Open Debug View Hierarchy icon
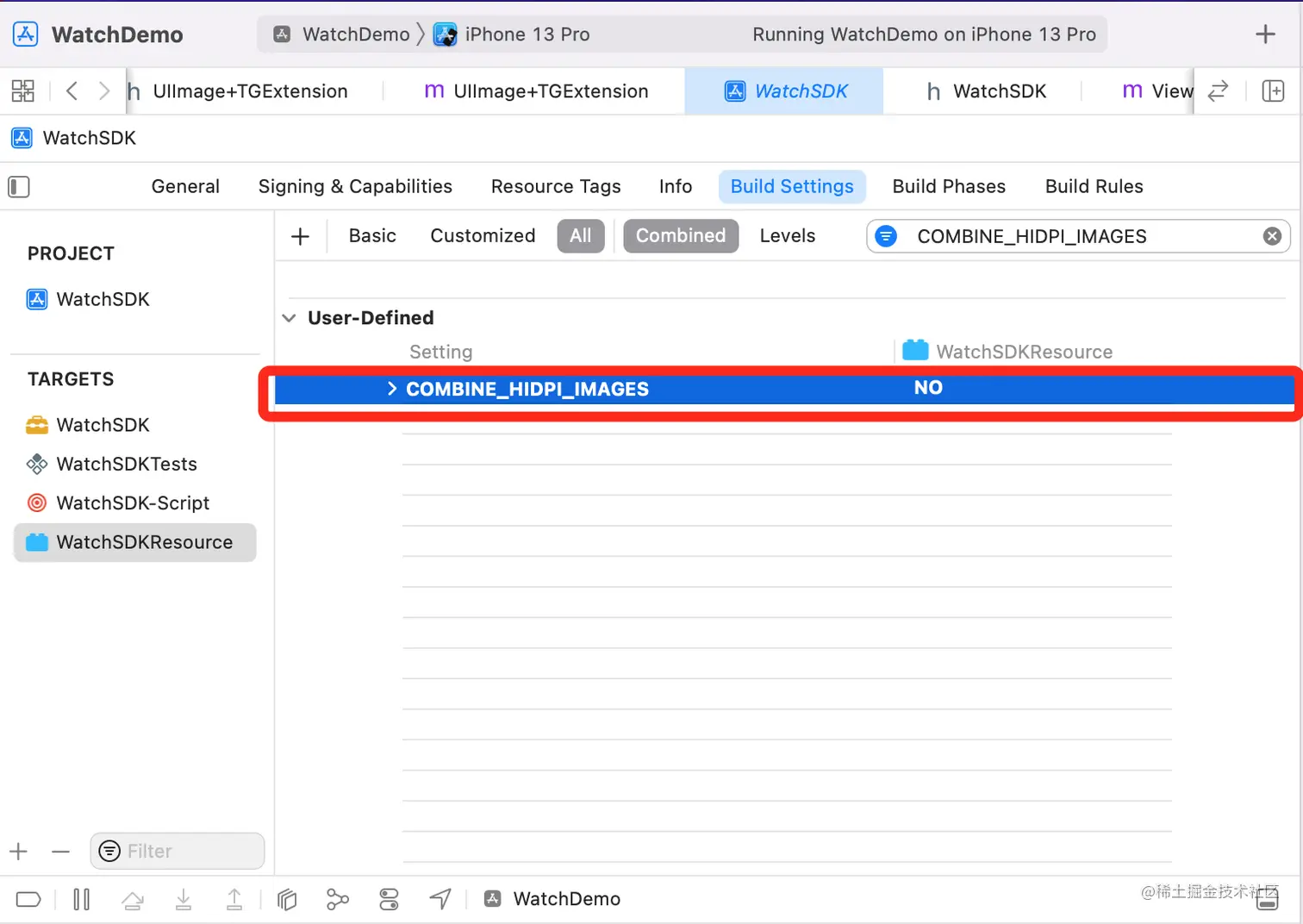Screen dimensions: 1303x924 (x=287, y=899)
